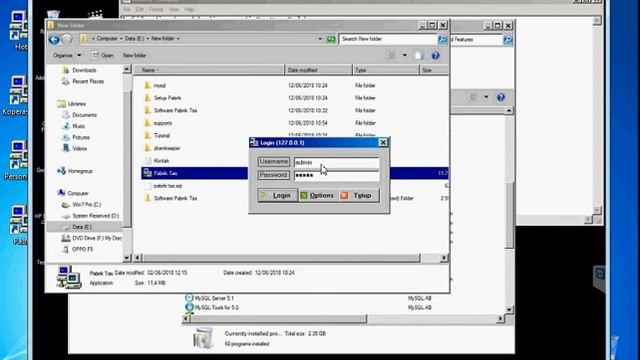This screenshot has height=360, width=640.
Task: Open the Documents library
Action: pos(84,115)
